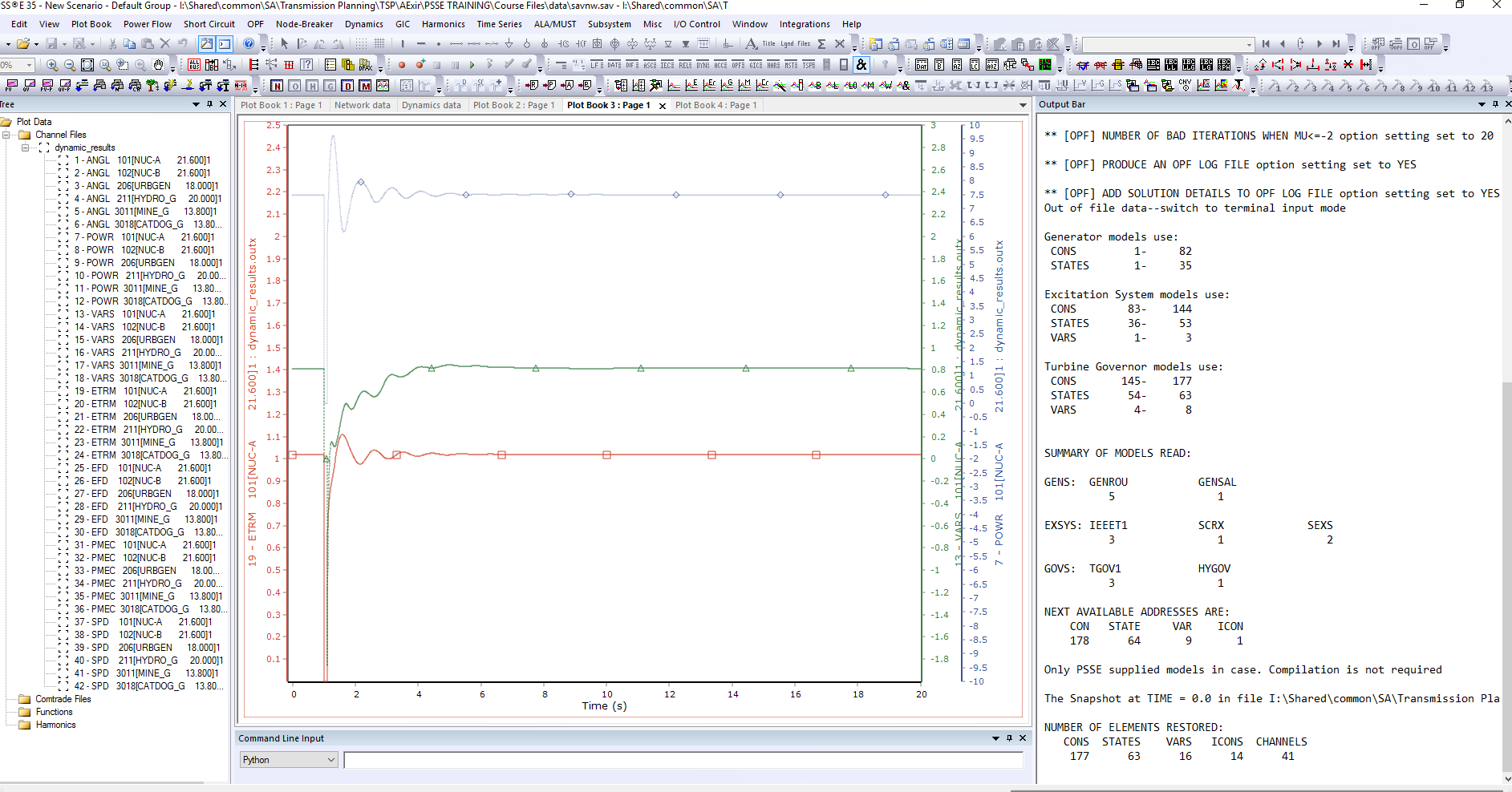Screen dimensions: 1512x792
Task: Open the Python language dropdown in Command Line Input
Action: [329, 759]
